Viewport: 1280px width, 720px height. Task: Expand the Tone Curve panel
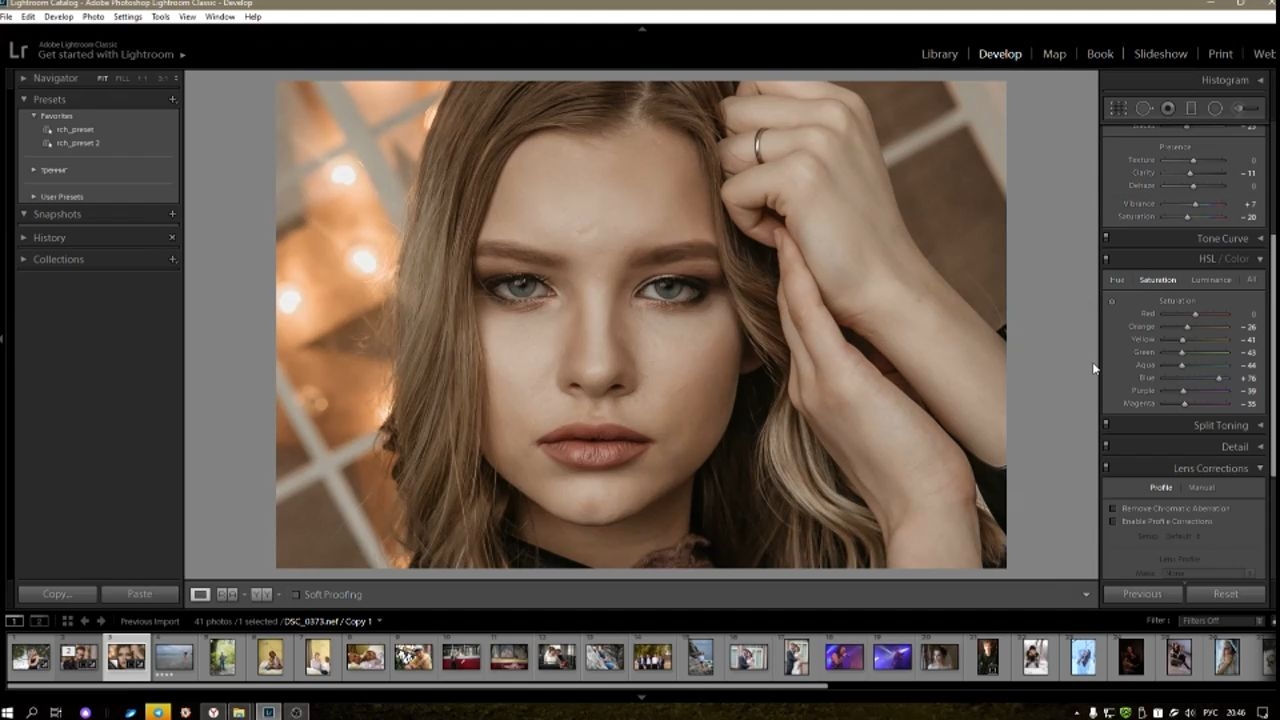pos(1260,239)
